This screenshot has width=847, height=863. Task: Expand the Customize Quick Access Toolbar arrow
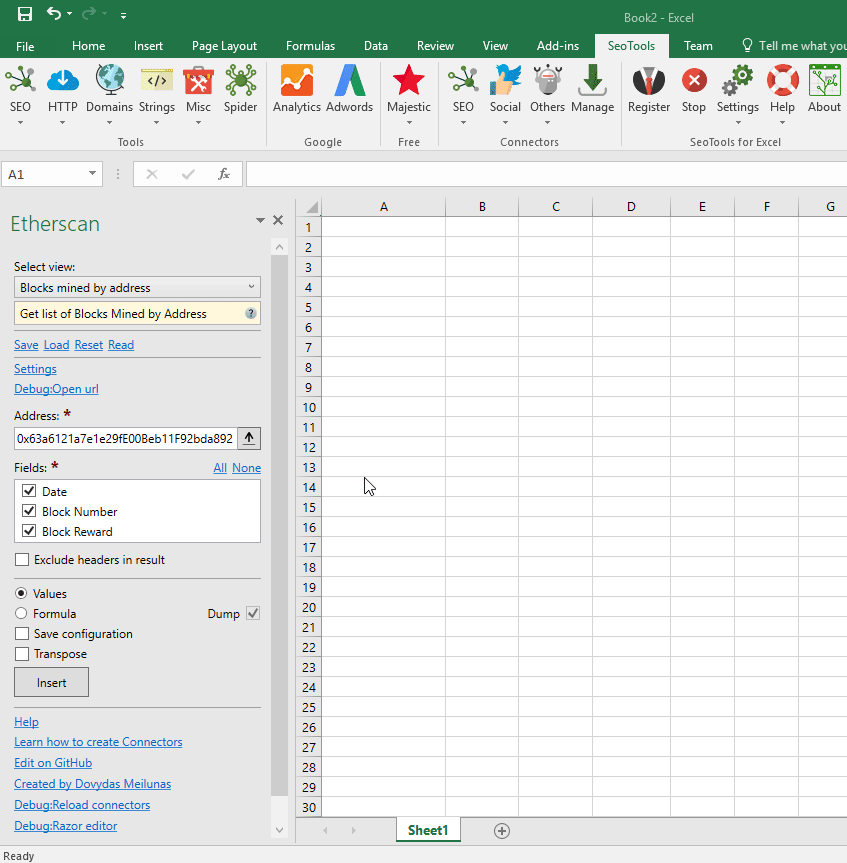(x=123, y=15)
